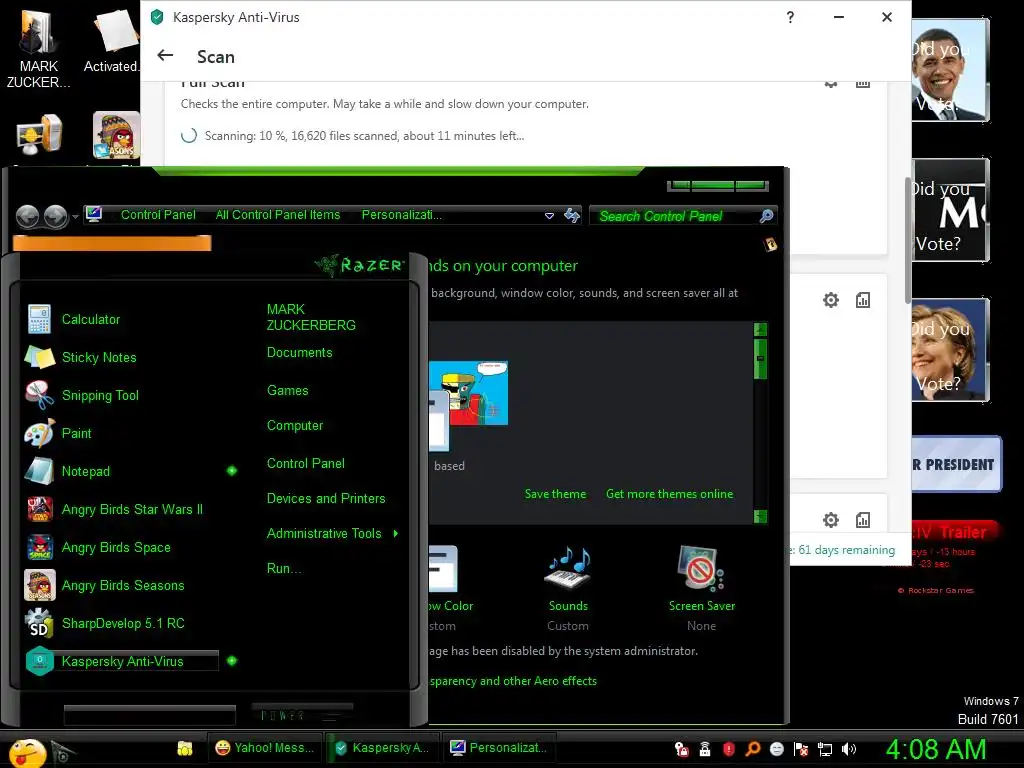Launch Paint from the Start menu
Viewport: 1024px width, 768px height.
point(76,433)
